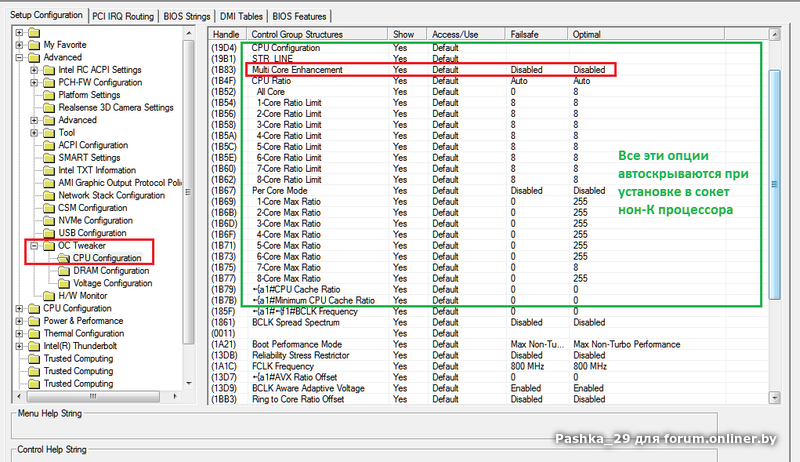The height and width of the screenshot is (462, 800).
Task: Expand the Power & Performance node
Action: 20,321
